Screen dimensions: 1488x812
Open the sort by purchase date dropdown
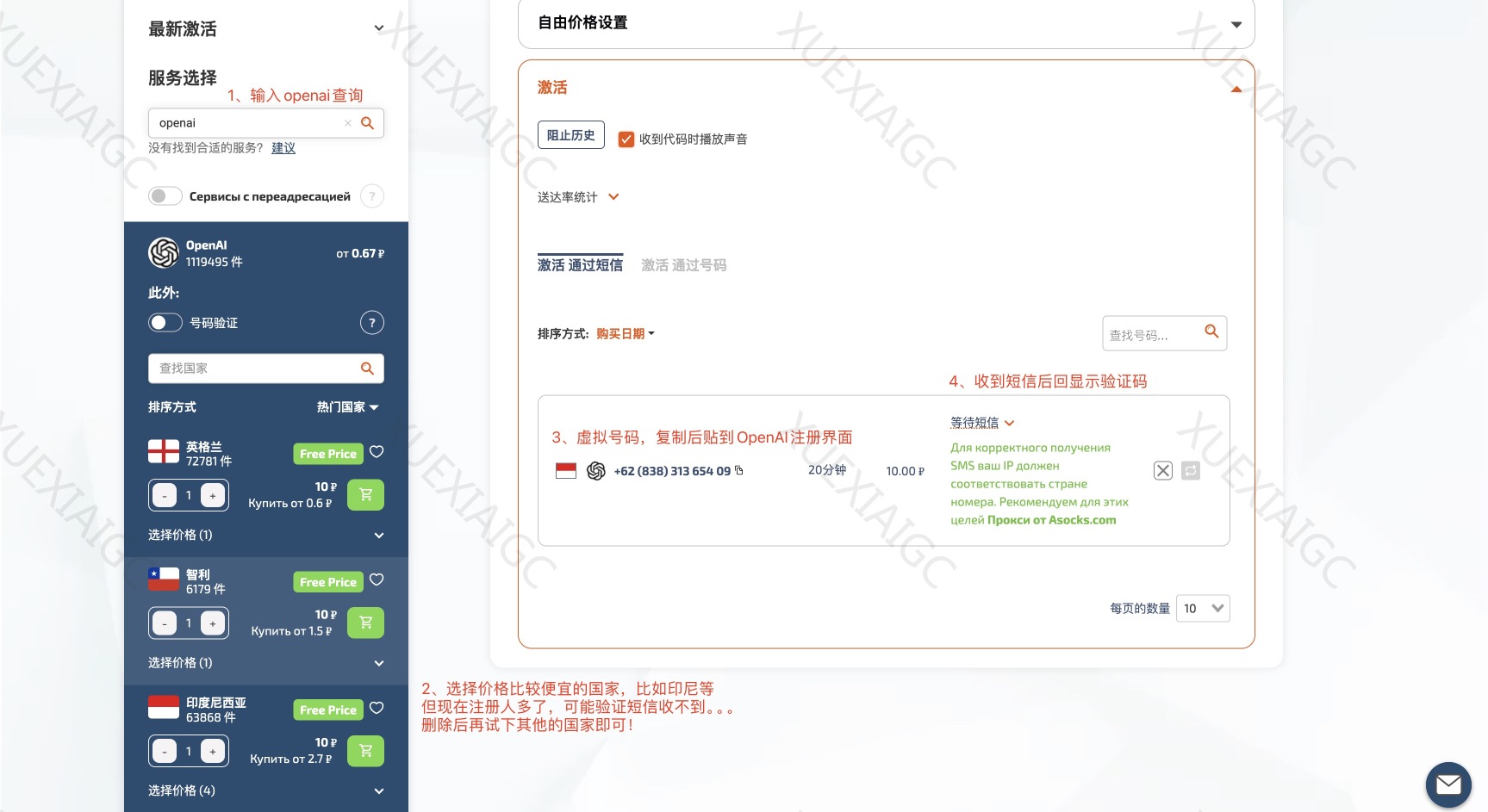tap(626, 334)
